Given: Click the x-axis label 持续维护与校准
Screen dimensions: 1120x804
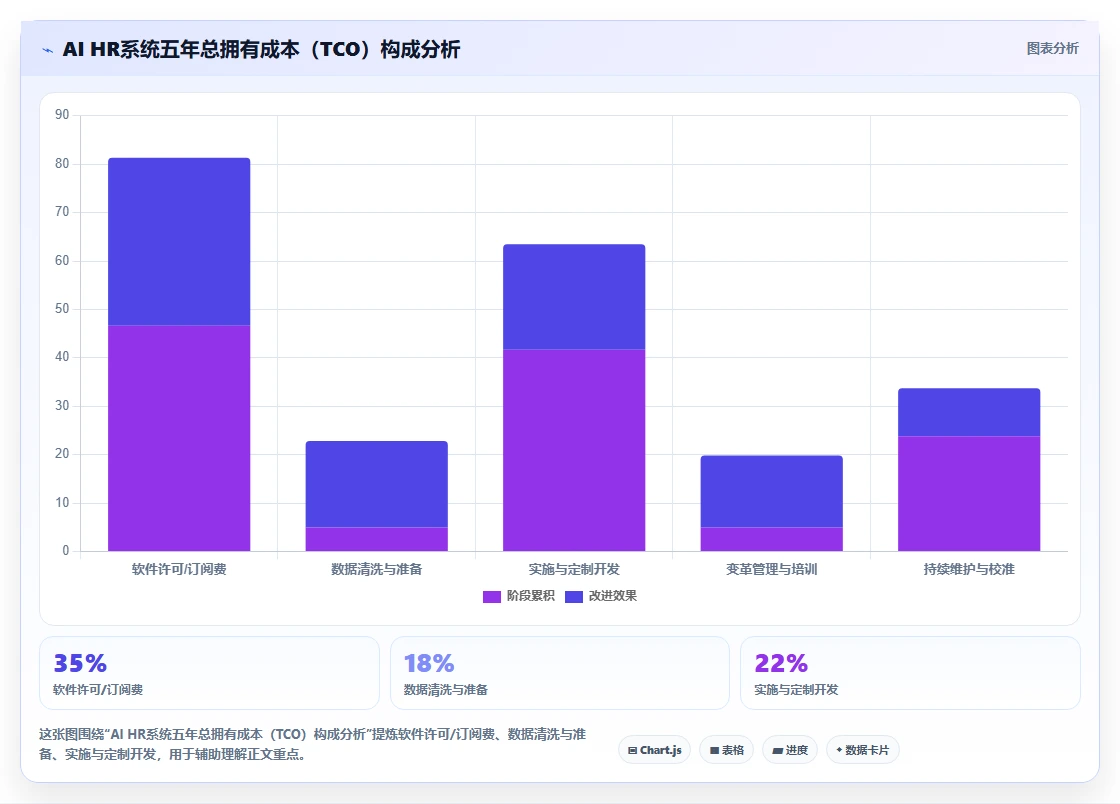Looking at the screenshot, I should click(969, 569).
